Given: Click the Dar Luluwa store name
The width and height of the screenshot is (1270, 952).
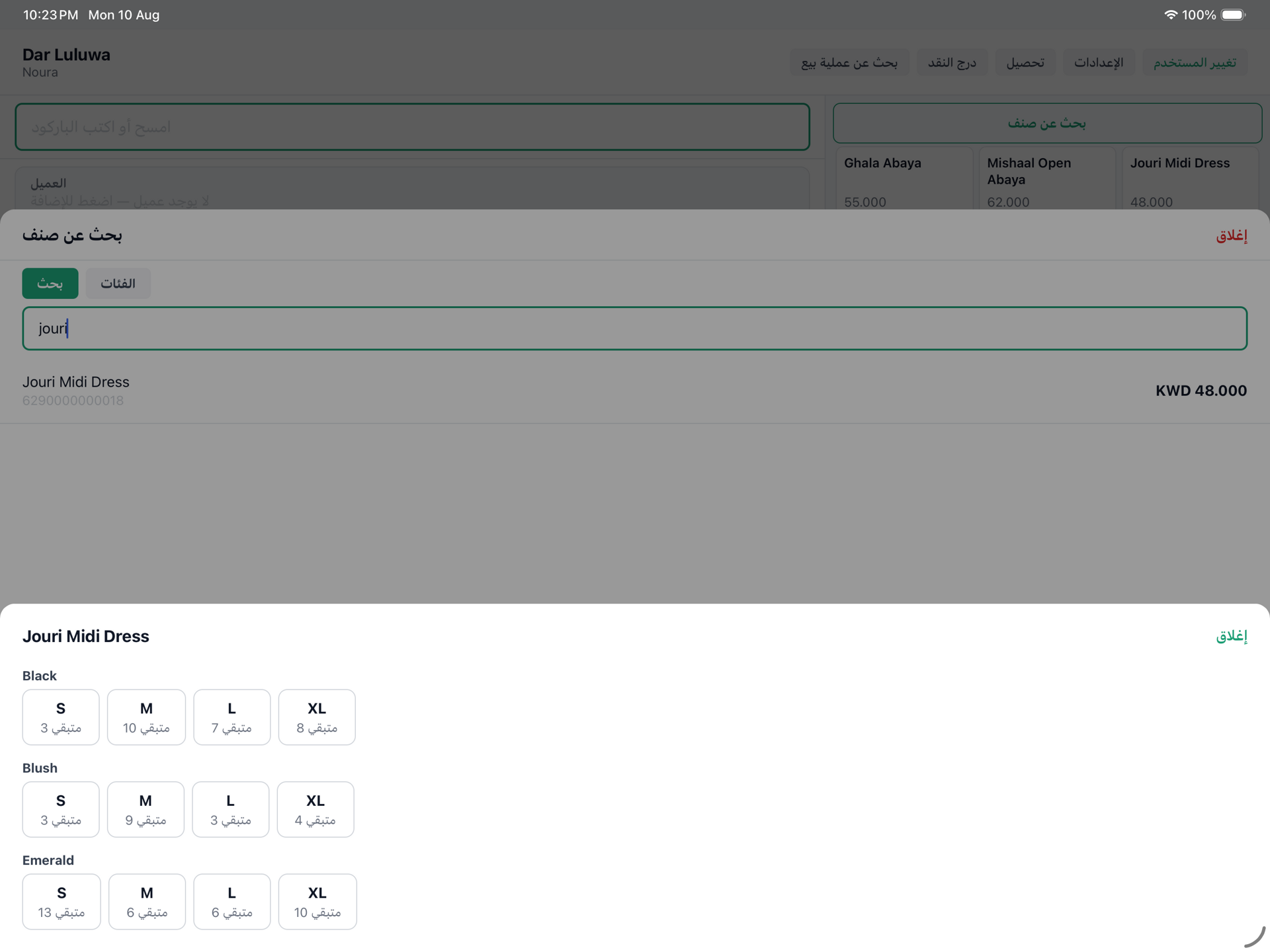Looking at the screenshot, I should point(66,55).
